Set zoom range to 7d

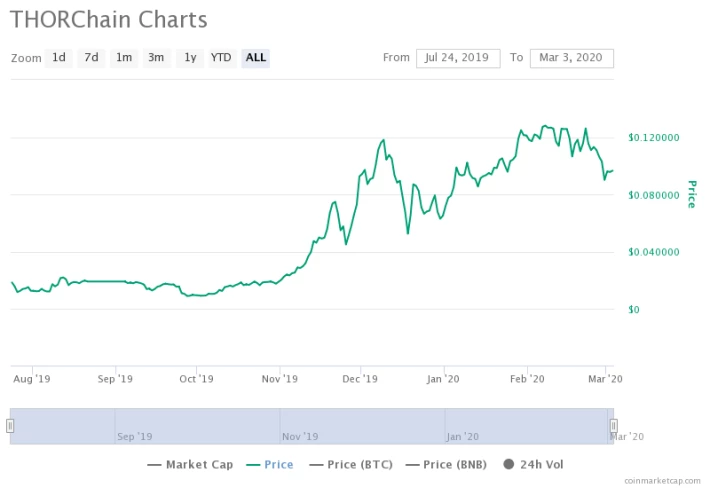[91, 58]
